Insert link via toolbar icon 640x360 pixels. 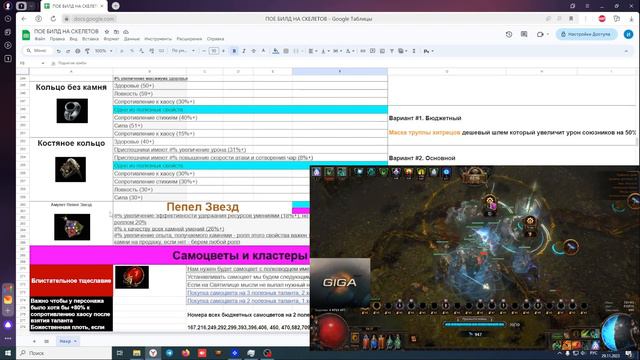point(362,51)
